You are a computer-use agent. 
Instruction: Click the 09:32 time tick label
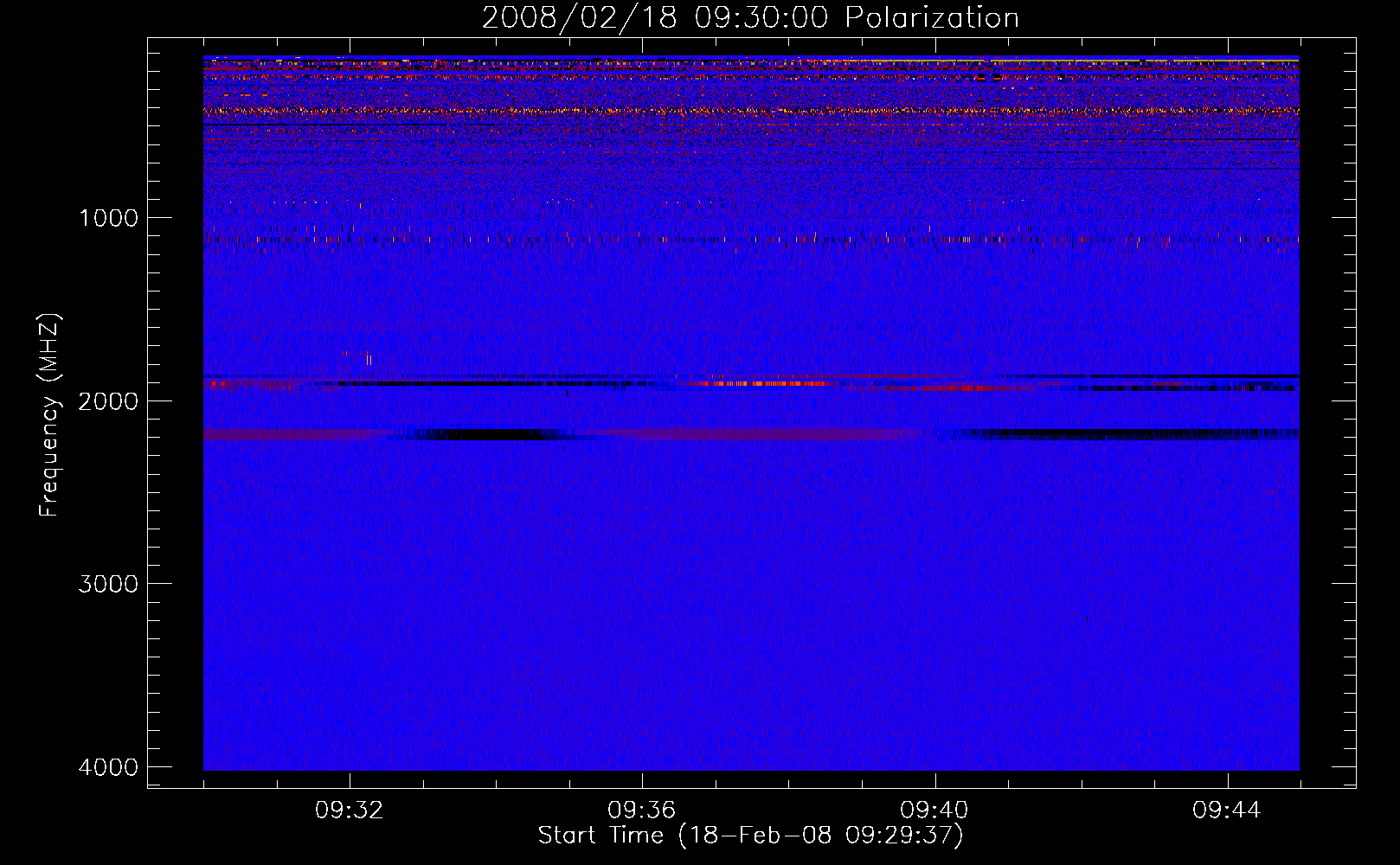tap(350, 811)
